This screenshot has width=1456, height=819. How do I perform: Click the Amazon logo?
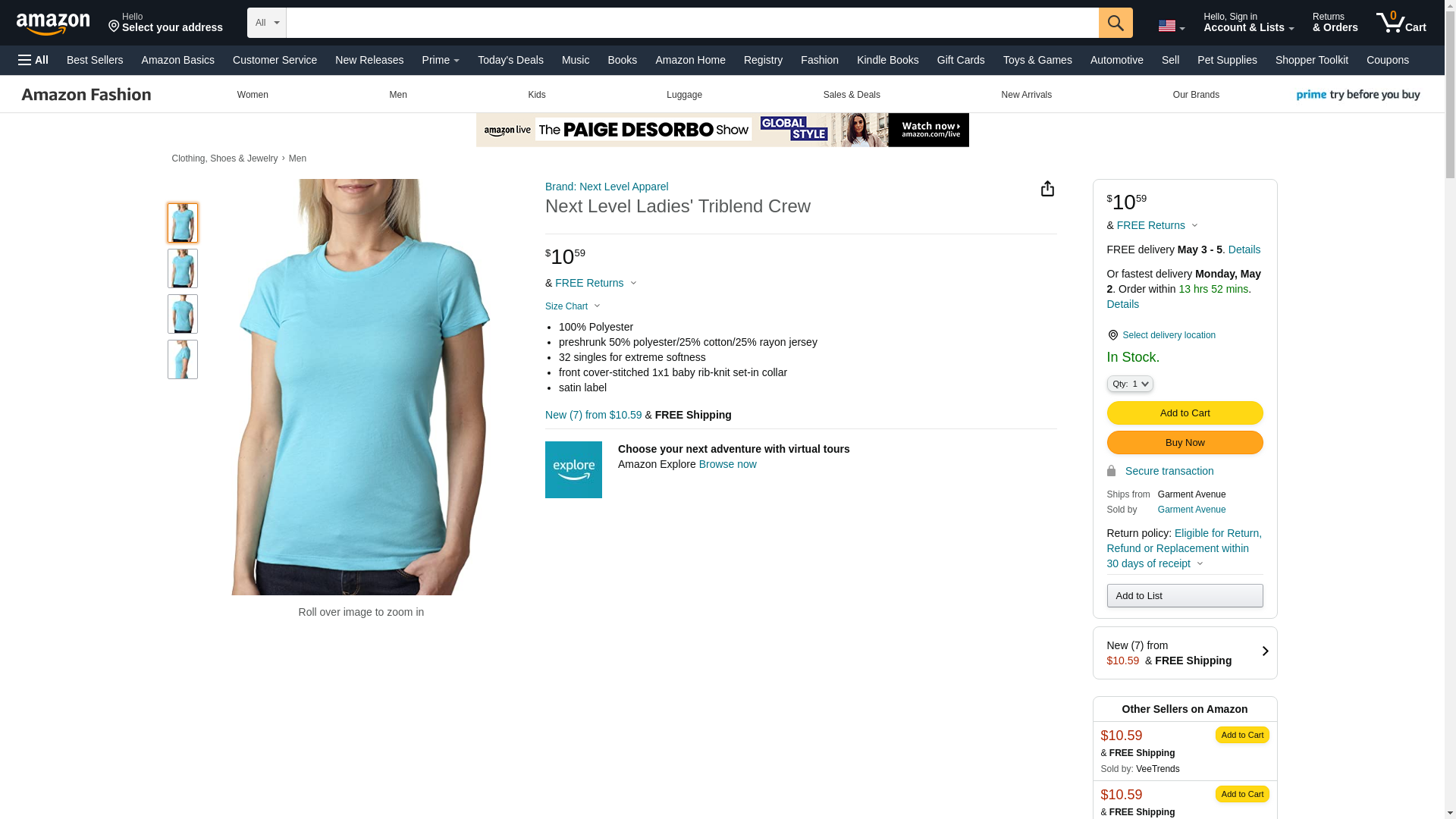53,24
